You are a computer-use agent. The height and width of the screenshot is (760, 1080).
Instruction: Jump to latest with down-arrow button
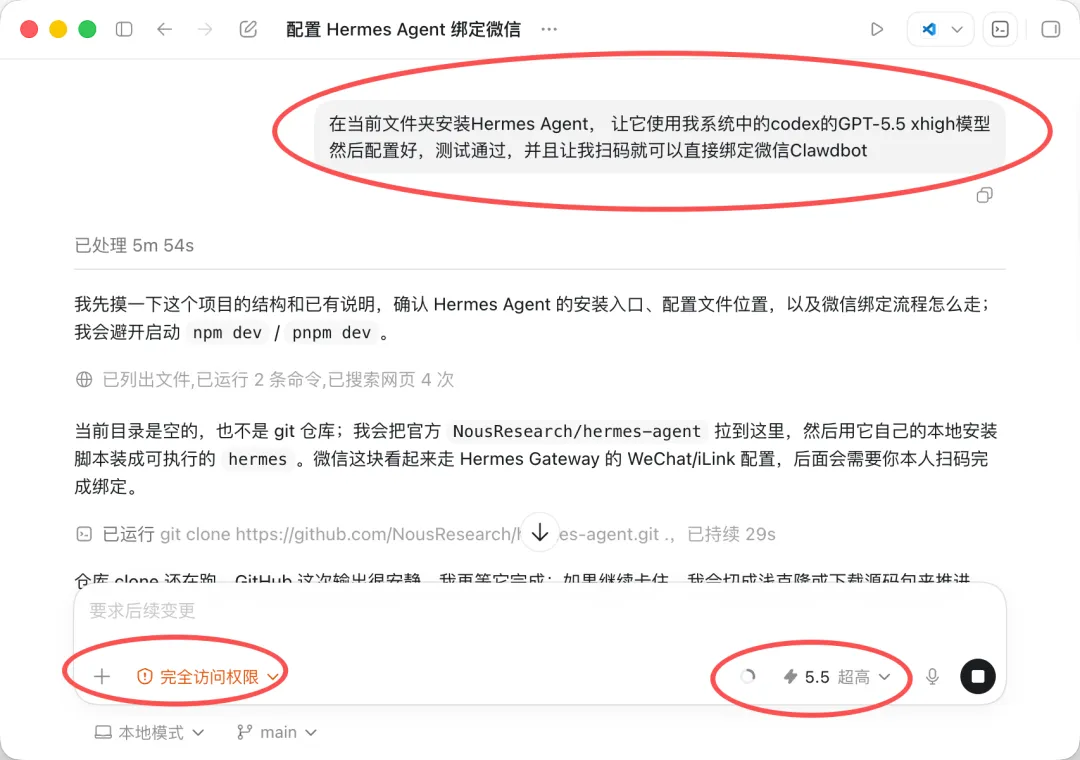click(540, 532)
